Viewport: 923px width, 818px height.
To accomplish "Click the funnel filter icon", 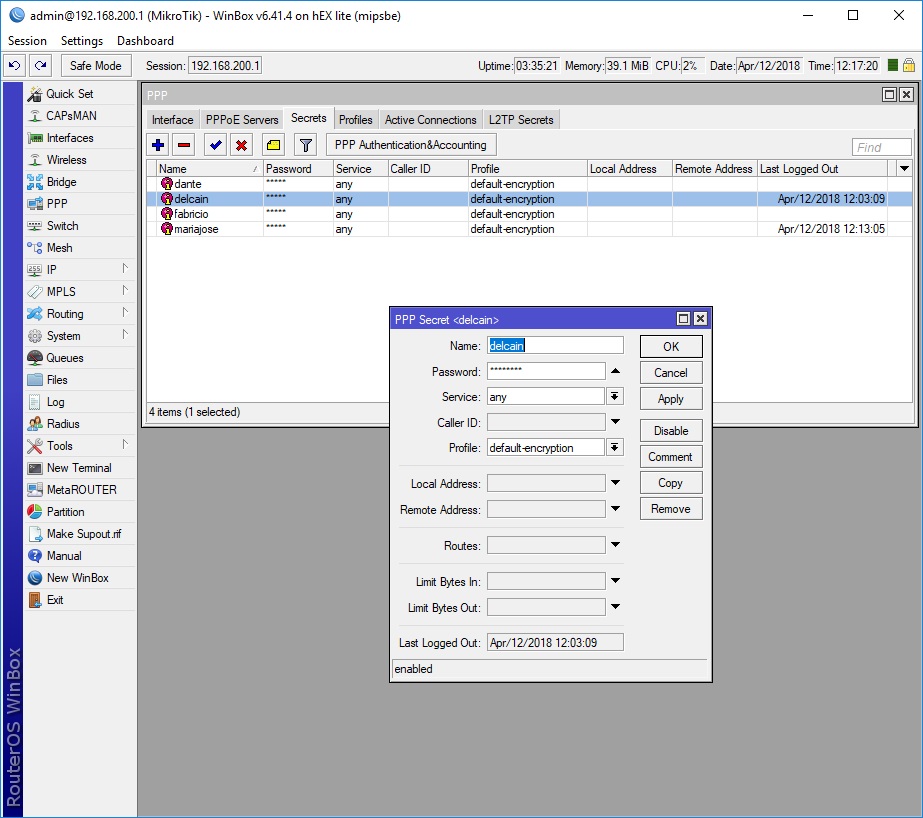I will (x=306, y=145).
